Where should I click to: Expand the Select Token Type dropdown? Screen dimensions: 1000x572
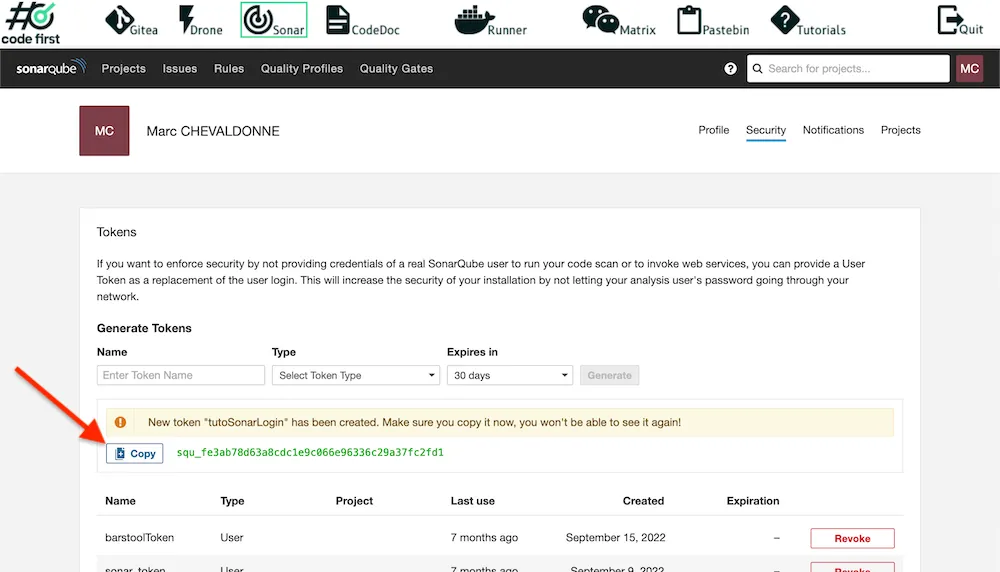point(356,375)
